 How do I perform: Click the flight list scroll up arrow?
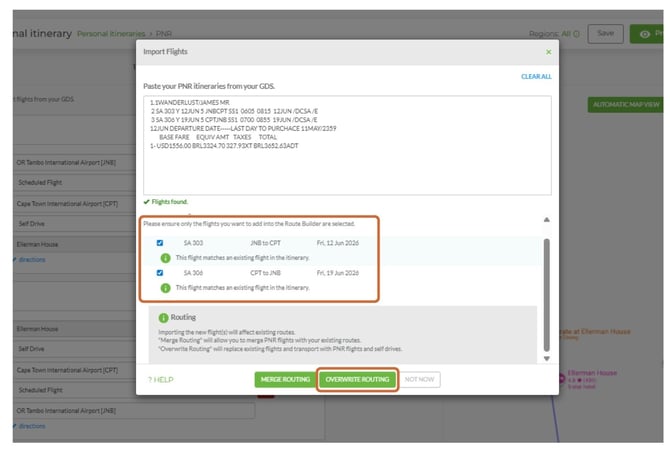point(547,220)
